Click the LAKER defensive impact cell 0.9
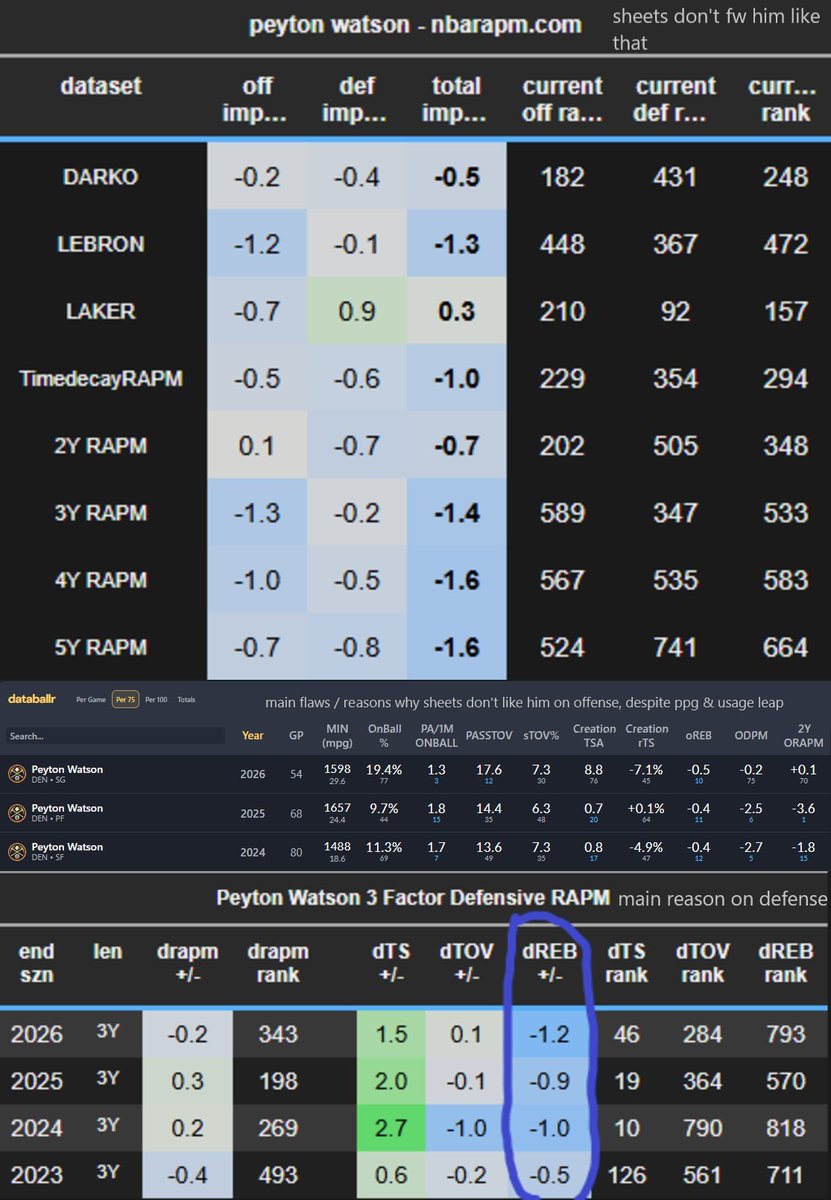Screen dimensions: 831x1200 (x=357, y=311)
